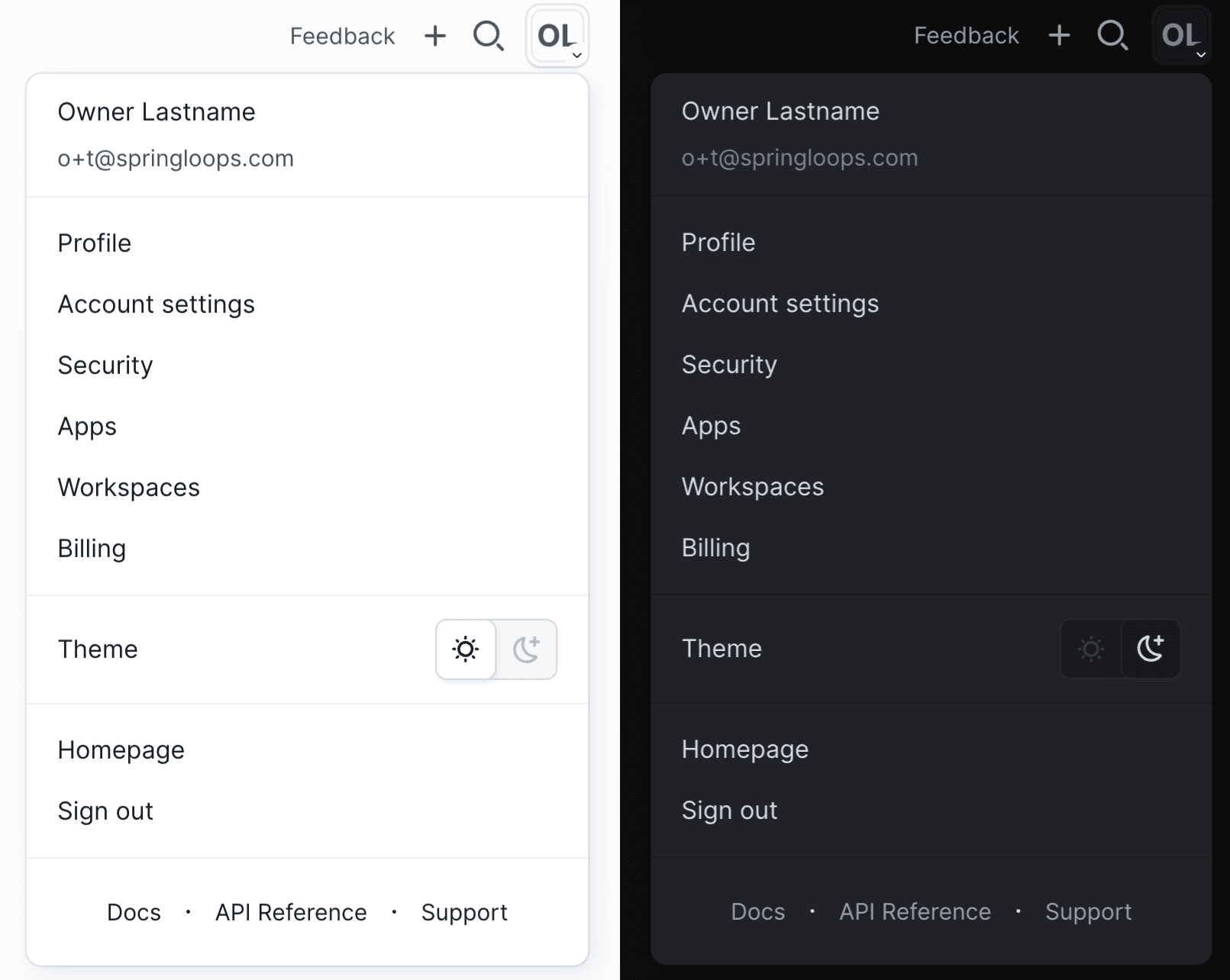The width and height of the screenshot is (1230, 980).
Task: Click the OL avatar badge in light mode
Action: pyautogui.click(x=556, y=35)
